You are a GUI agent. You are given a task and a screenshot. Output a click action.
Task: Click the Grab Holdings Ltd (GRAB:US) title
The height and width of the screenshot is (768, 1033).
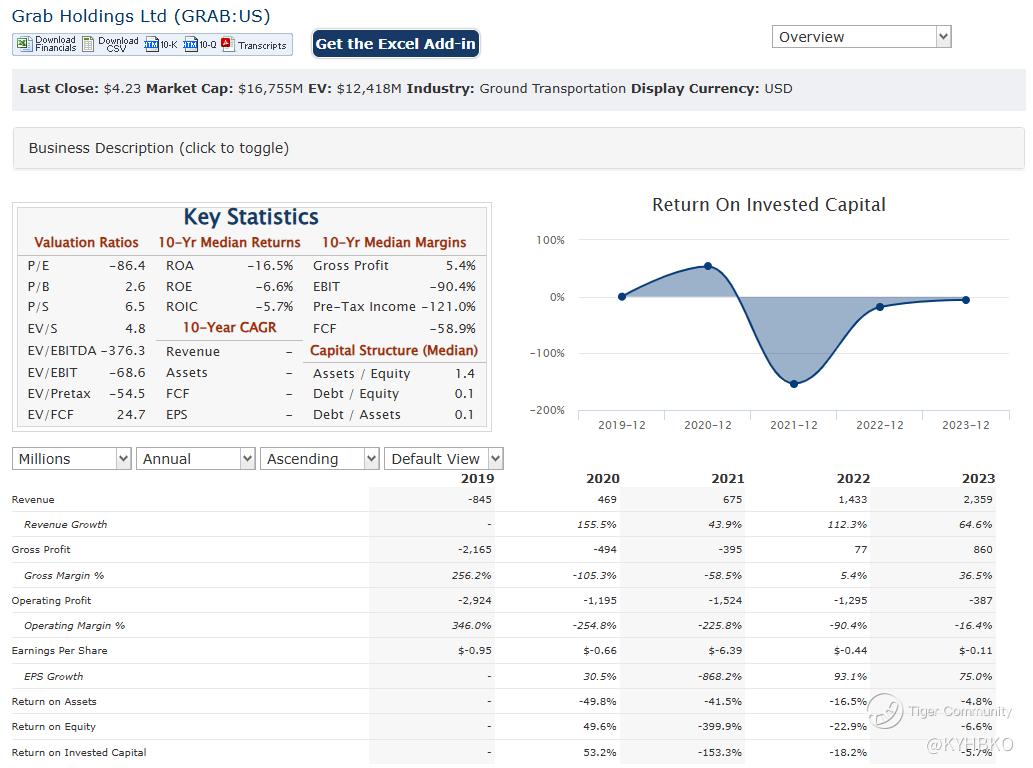tap(141, 16)
